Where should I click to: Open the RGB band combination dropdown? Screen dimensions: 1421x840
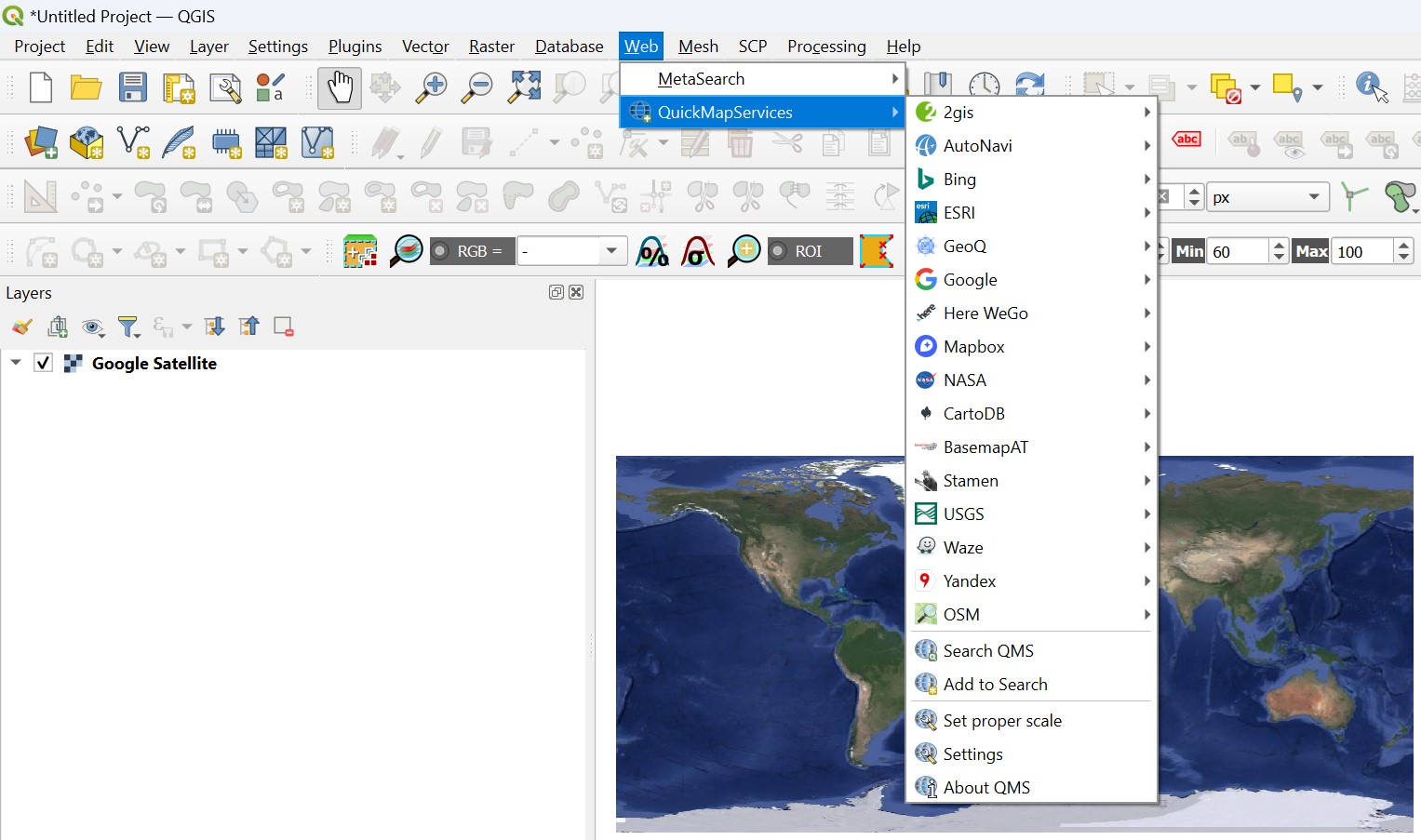coord(610,251)
